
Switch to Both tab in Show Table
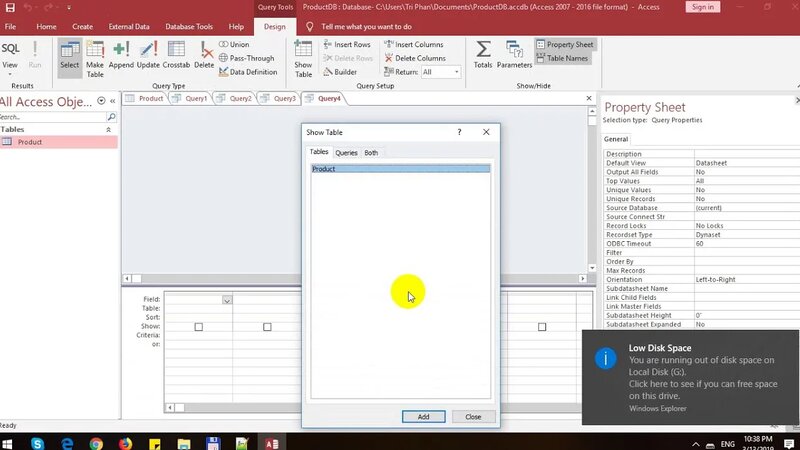coord(371,153)
